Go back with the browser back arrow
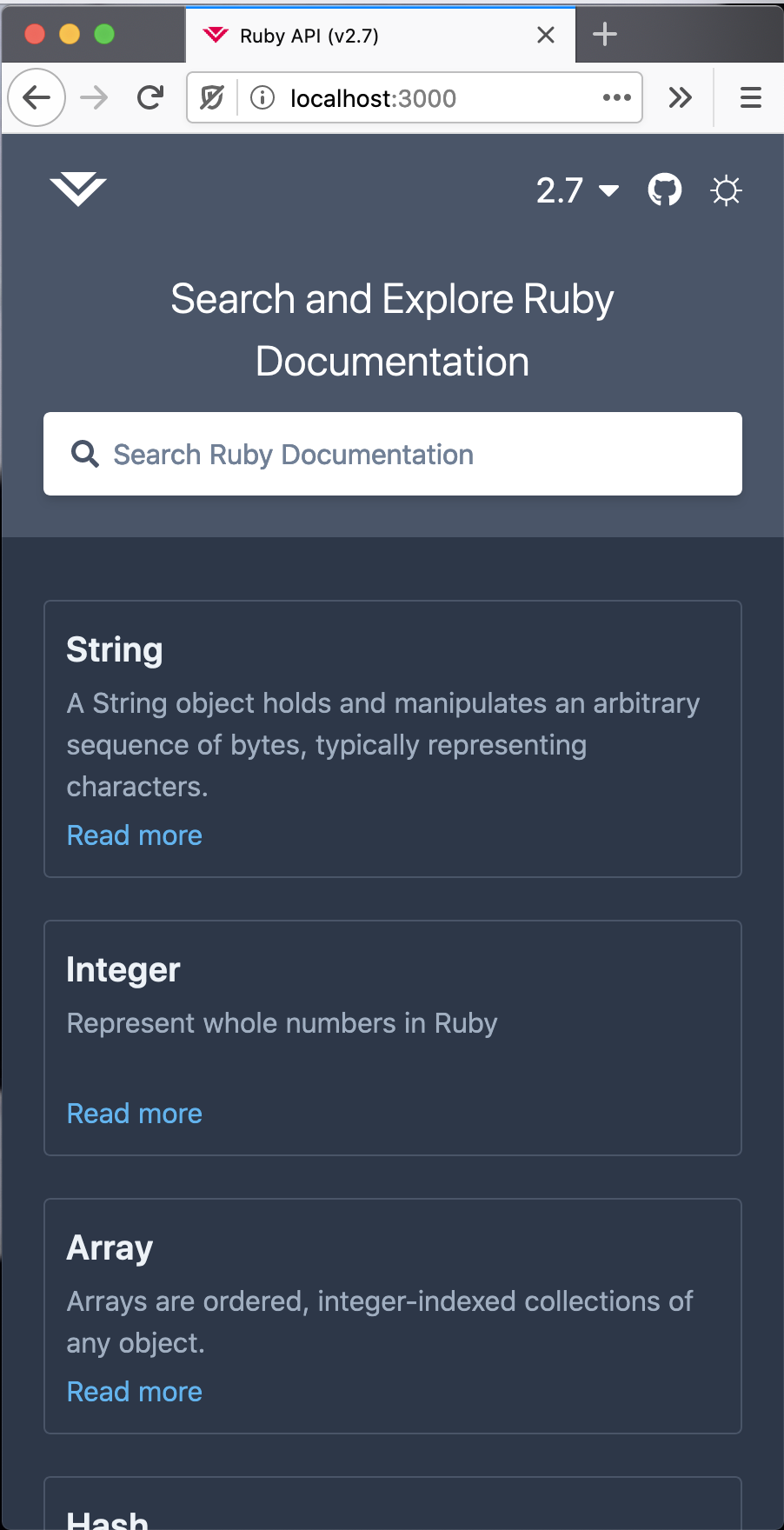 (x=37, y=97)
